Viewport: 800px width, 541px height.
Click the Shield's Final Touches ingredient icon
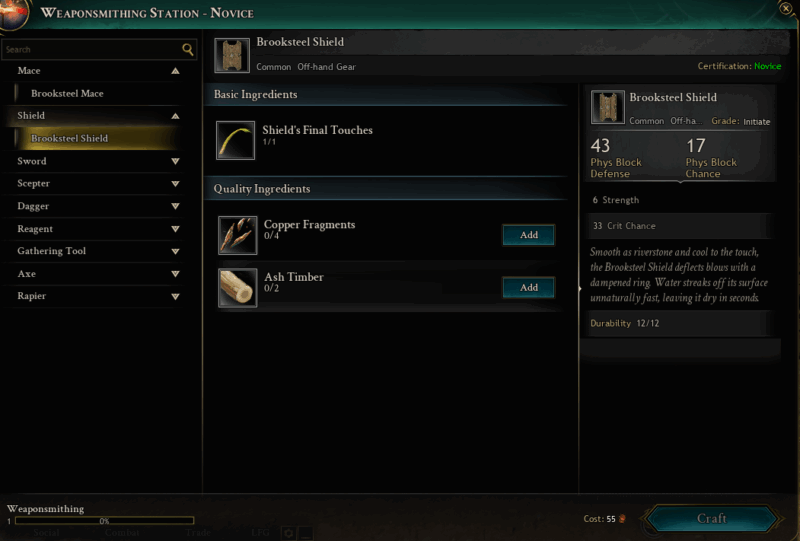coord(235,140)
